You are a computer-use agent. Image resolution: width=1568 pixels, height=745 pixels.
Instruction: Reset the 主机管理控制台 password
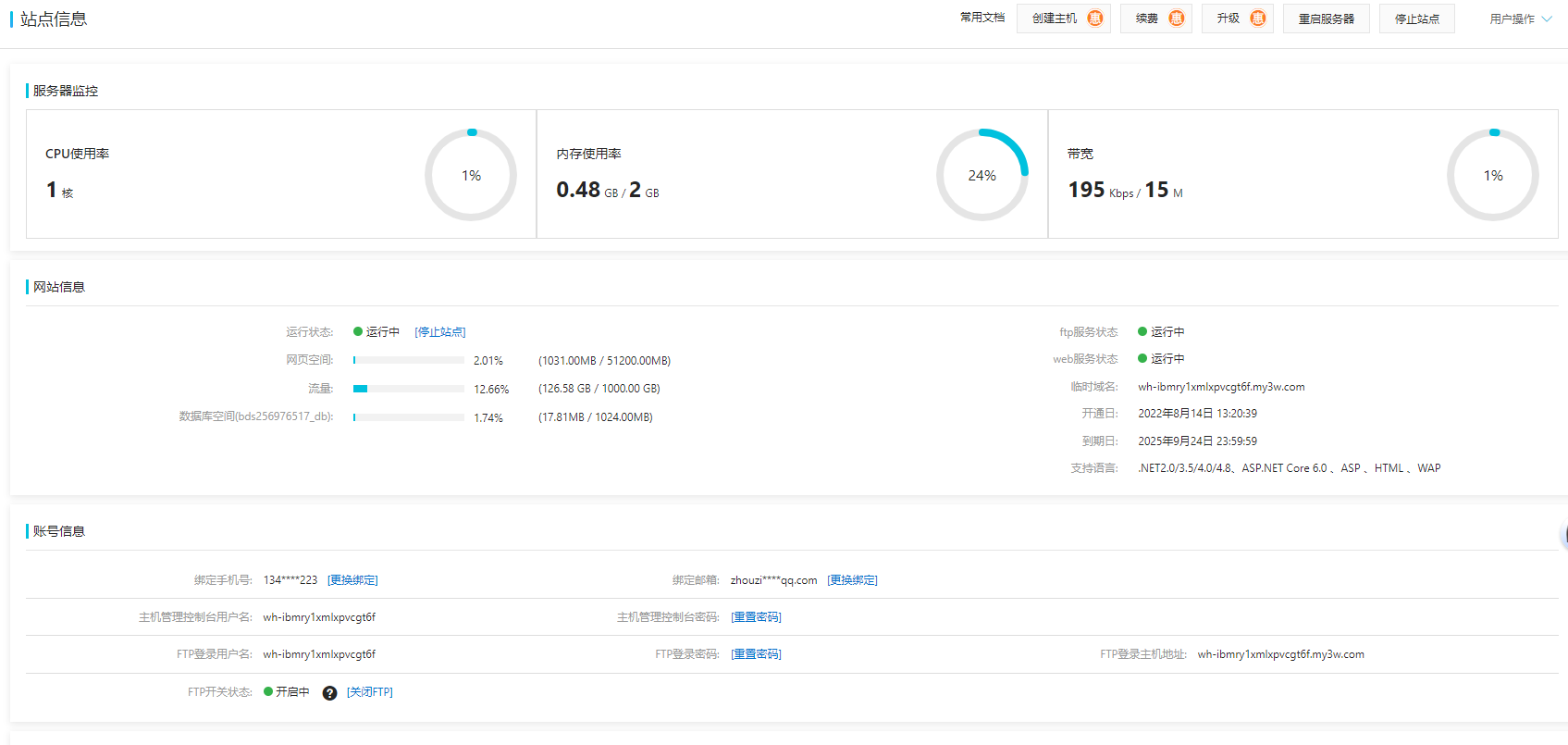coord(756,617)
